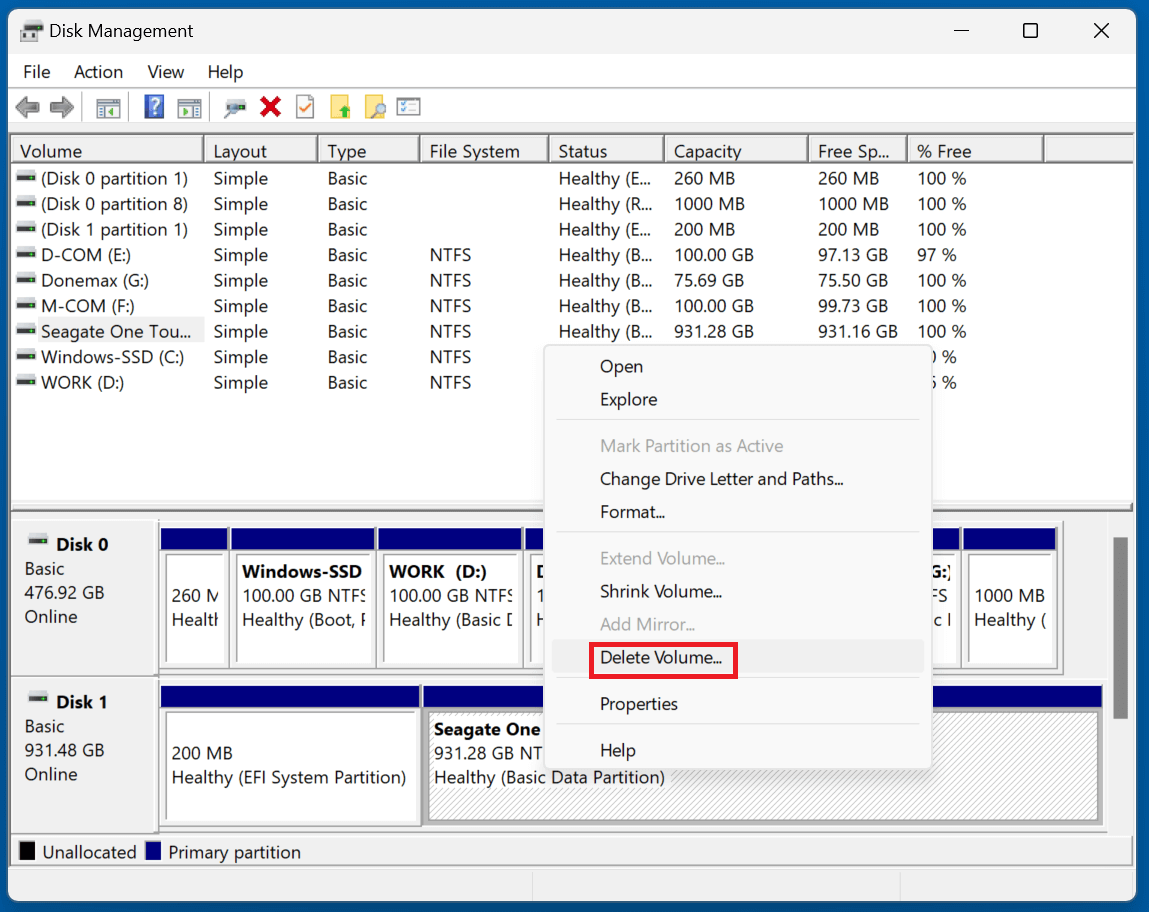1149x912 pixels.
Task: Open the View menu
Action: point(165,72)
